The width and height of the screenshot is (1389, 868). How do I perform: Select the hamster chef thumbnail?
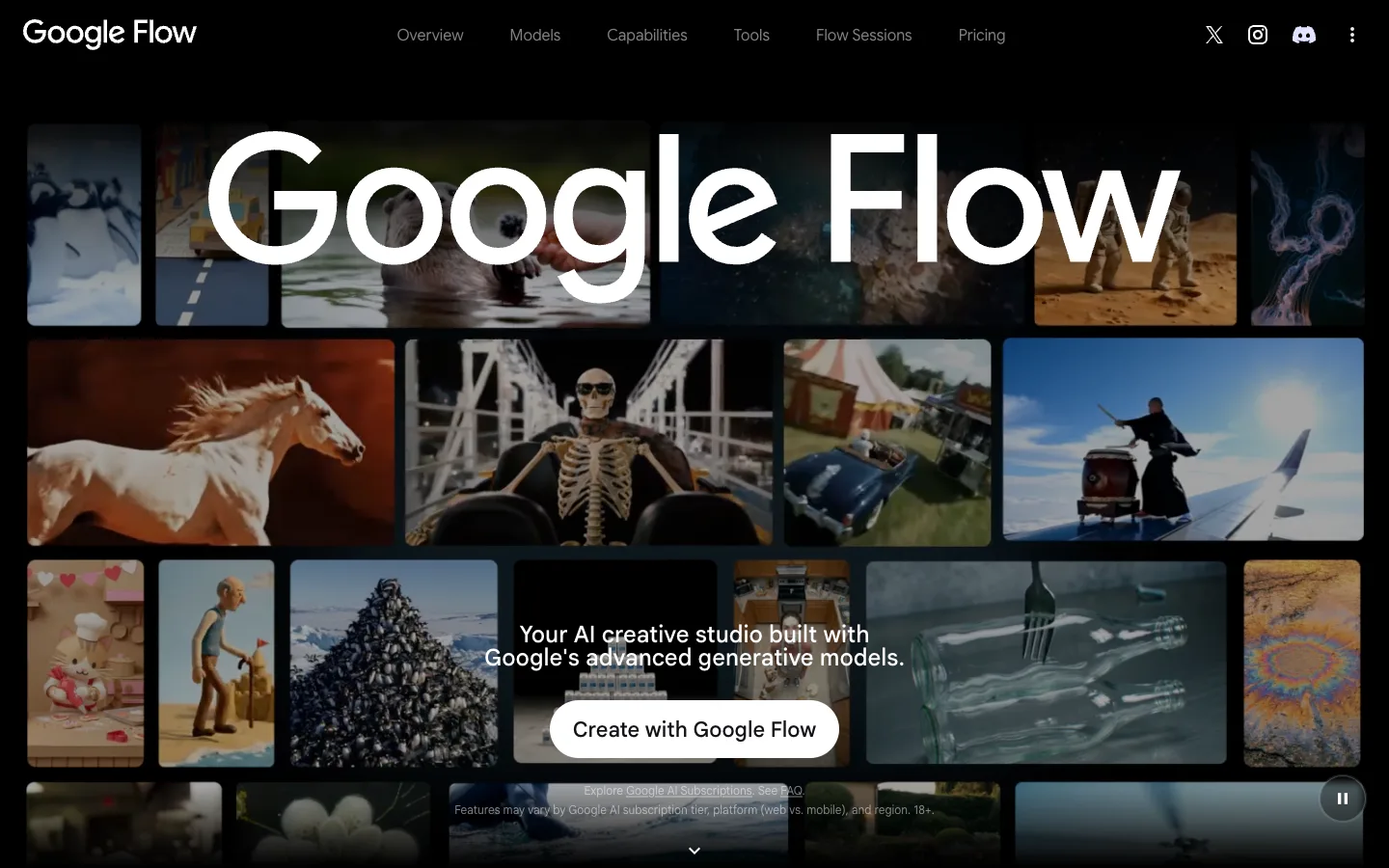coord(85,664)
